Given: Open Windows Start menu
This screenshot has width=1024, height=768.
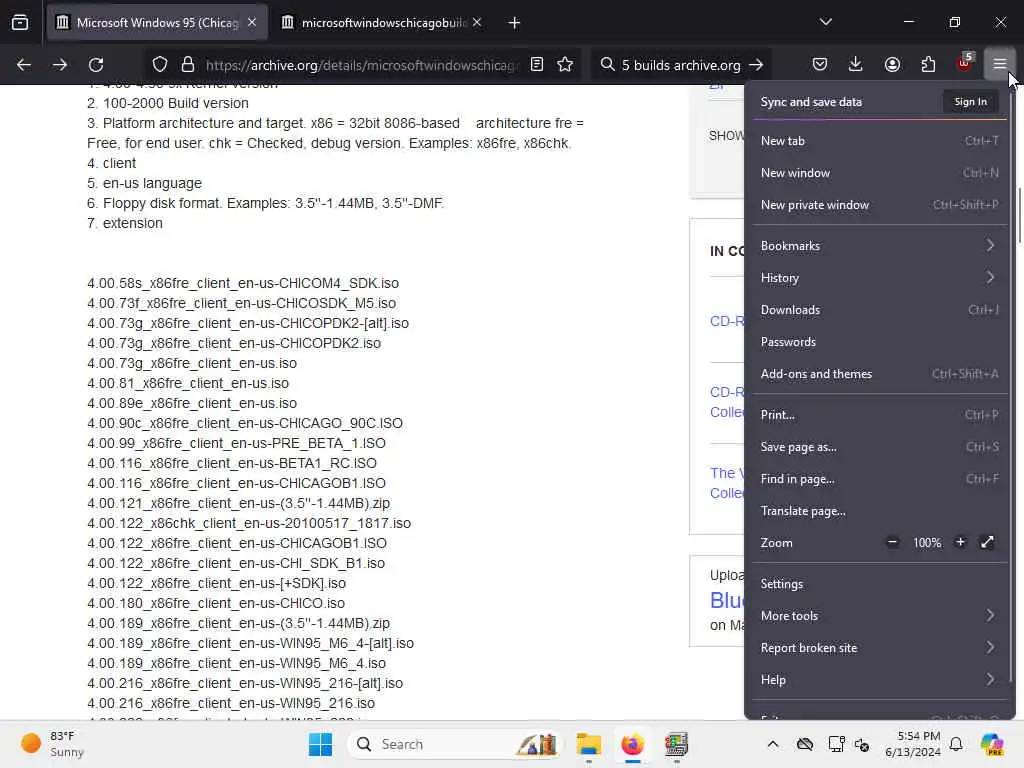Looking at the screenshot, I should (320, 744).
